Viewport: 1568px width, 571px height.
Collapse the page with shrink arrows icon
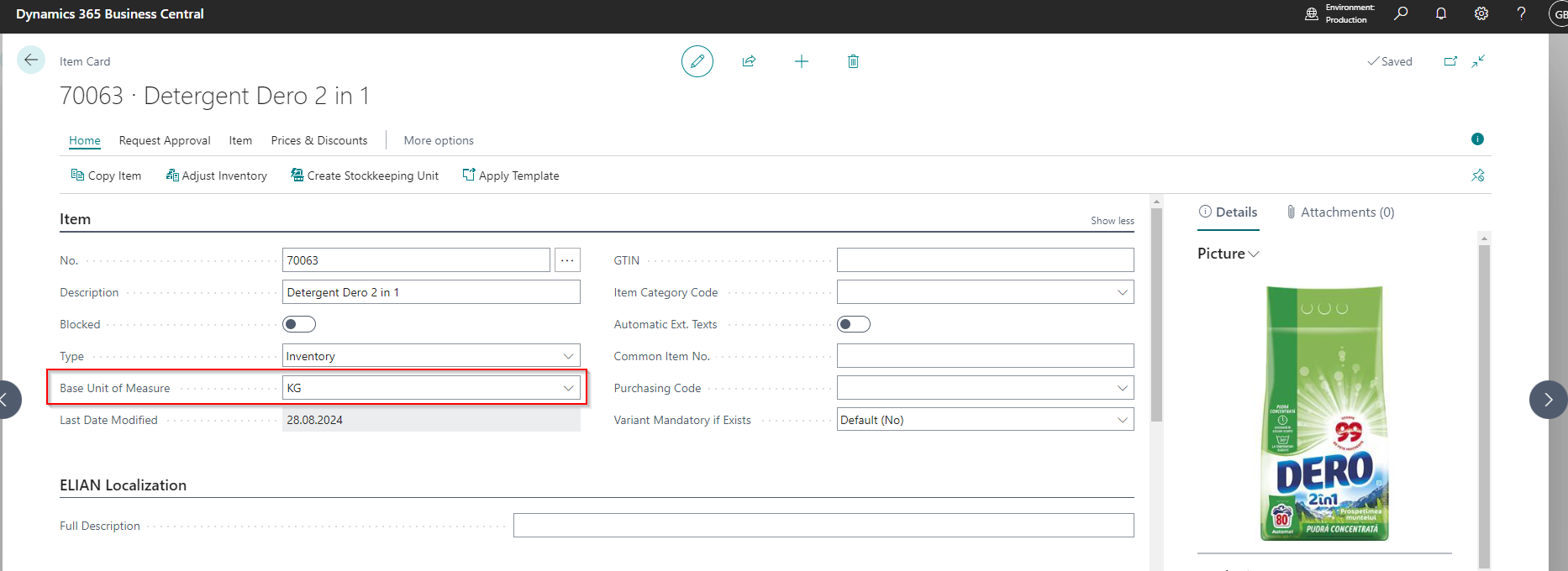1478,61
